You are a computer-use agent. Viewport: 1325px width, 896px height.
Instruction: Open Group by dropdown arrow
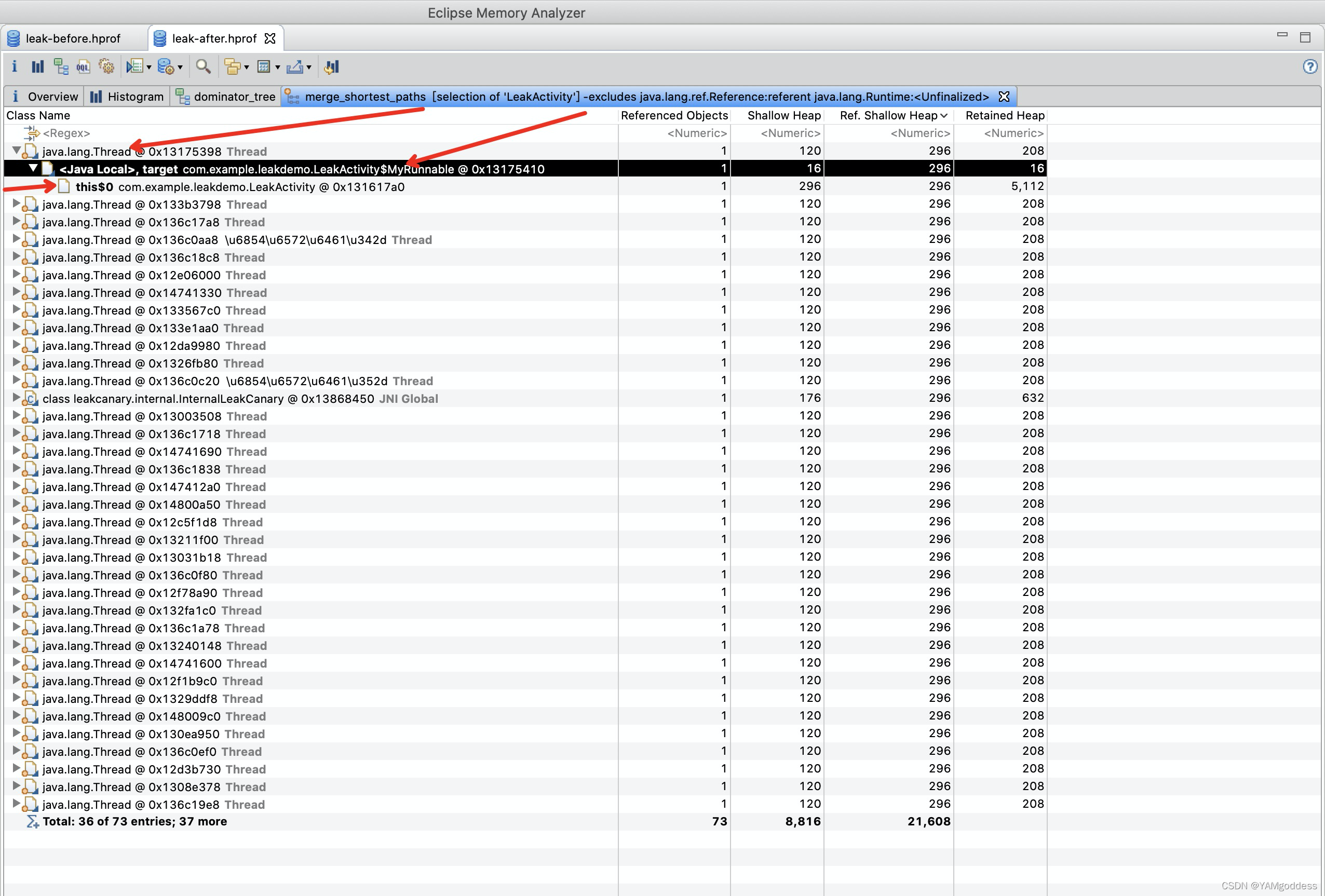(247, 68)
